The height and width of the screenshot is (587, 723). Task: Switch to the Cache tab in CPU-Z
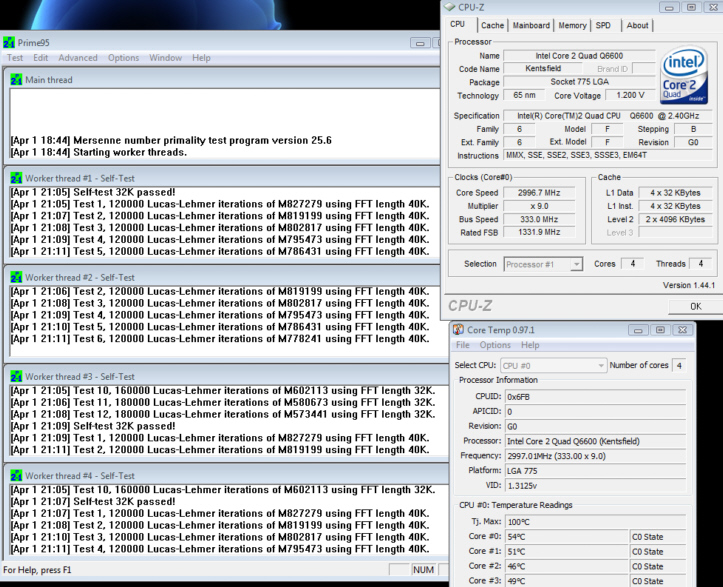point(492,25)
